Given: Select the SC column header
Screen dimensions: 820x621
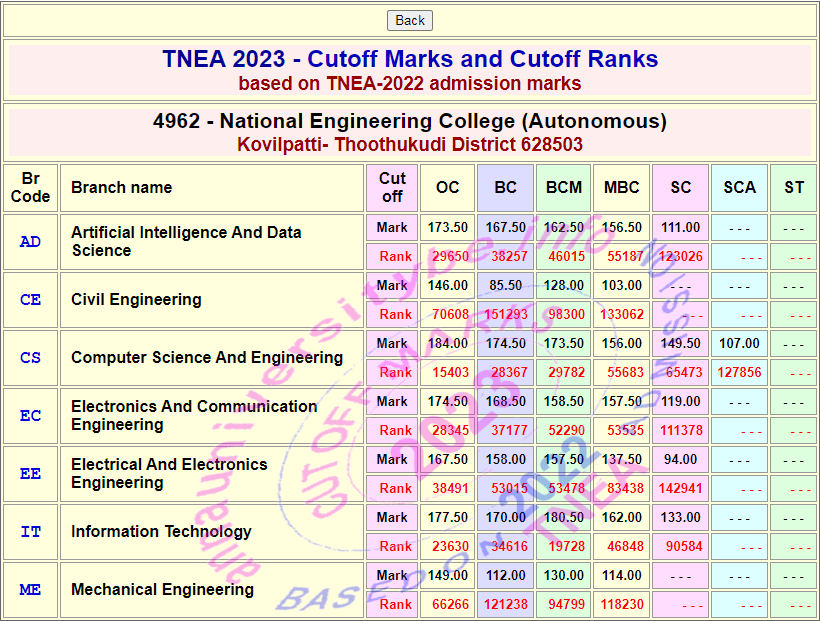Looking at the screenshot, I should [680, 188].
